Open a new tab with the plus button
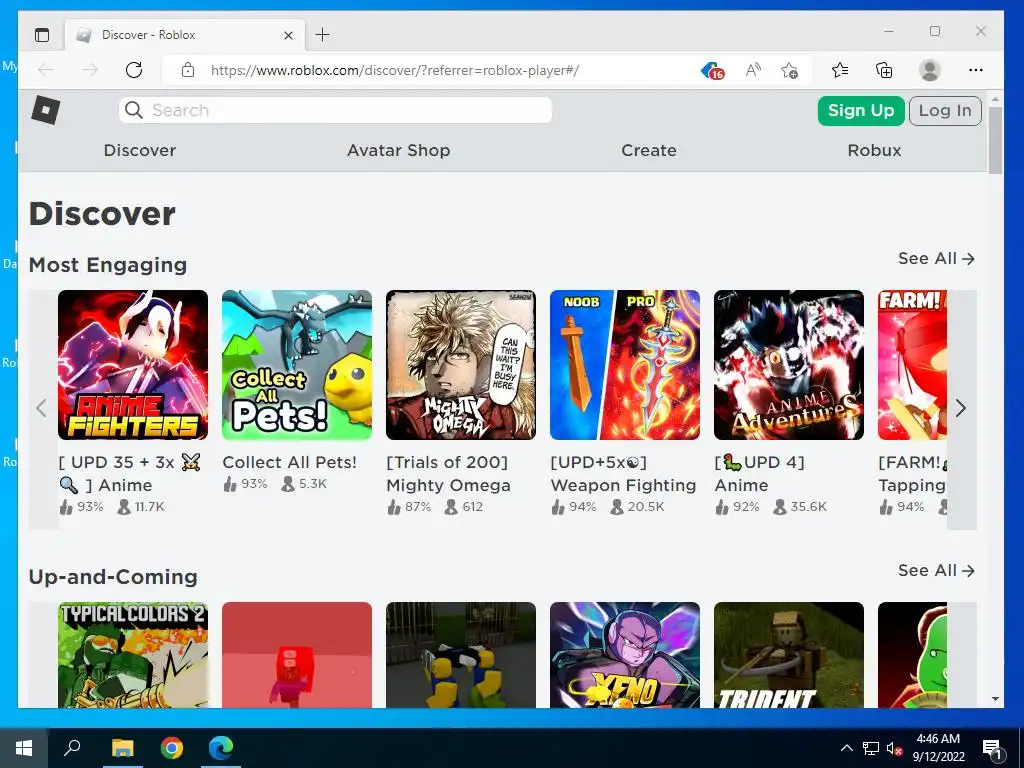Viewport: 1024px width, 768px height. [323, 35]
